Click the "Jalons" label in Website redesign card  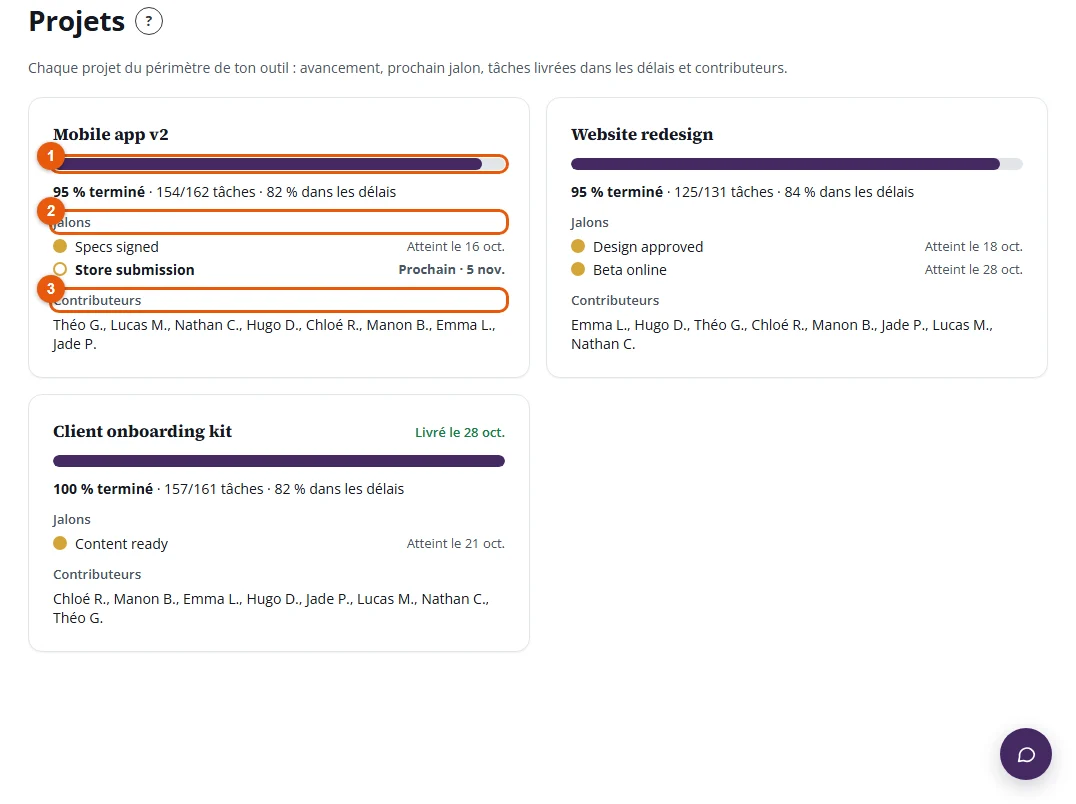click(x=589, y=222)
